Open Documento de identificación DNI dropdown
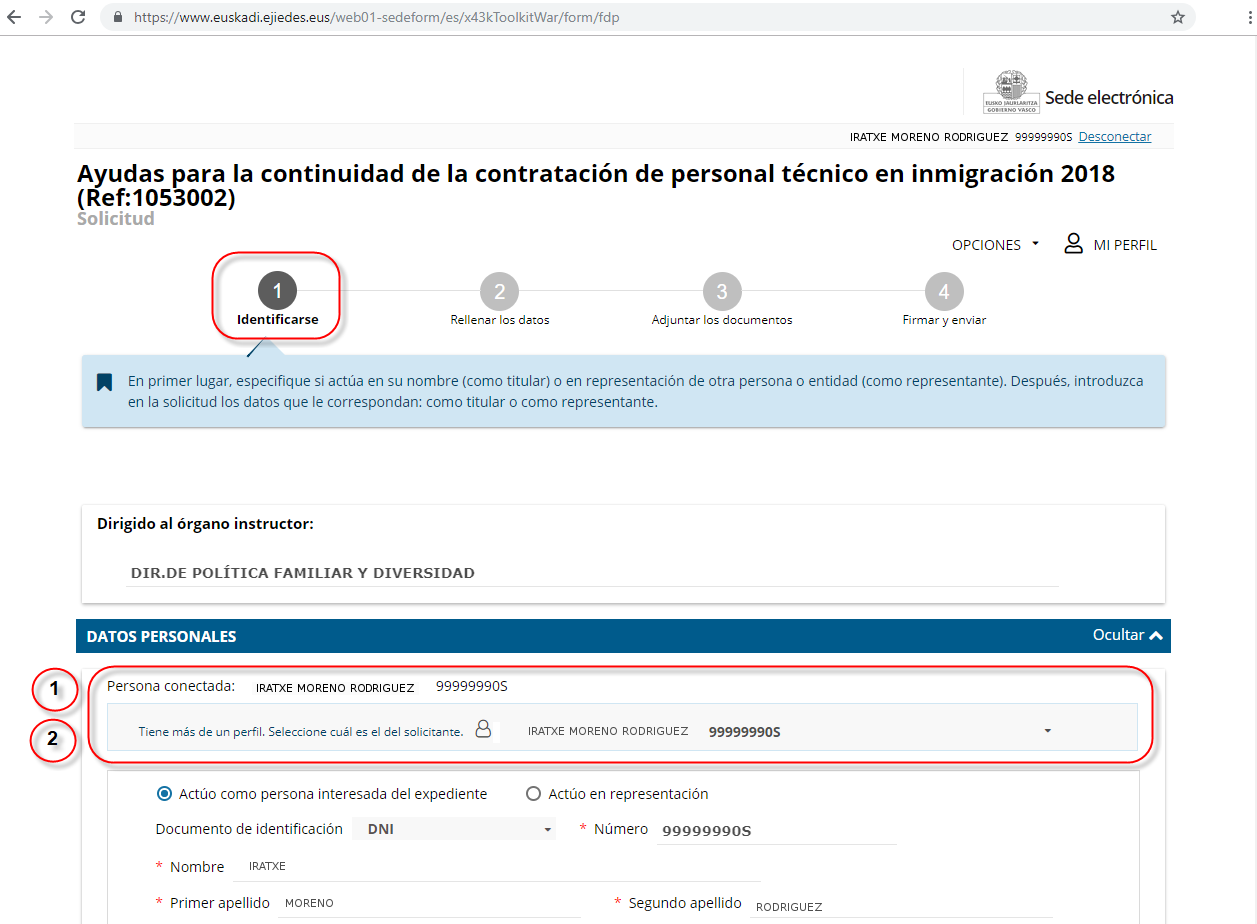This screenshot has width=1257, height=924. (455, 829)
